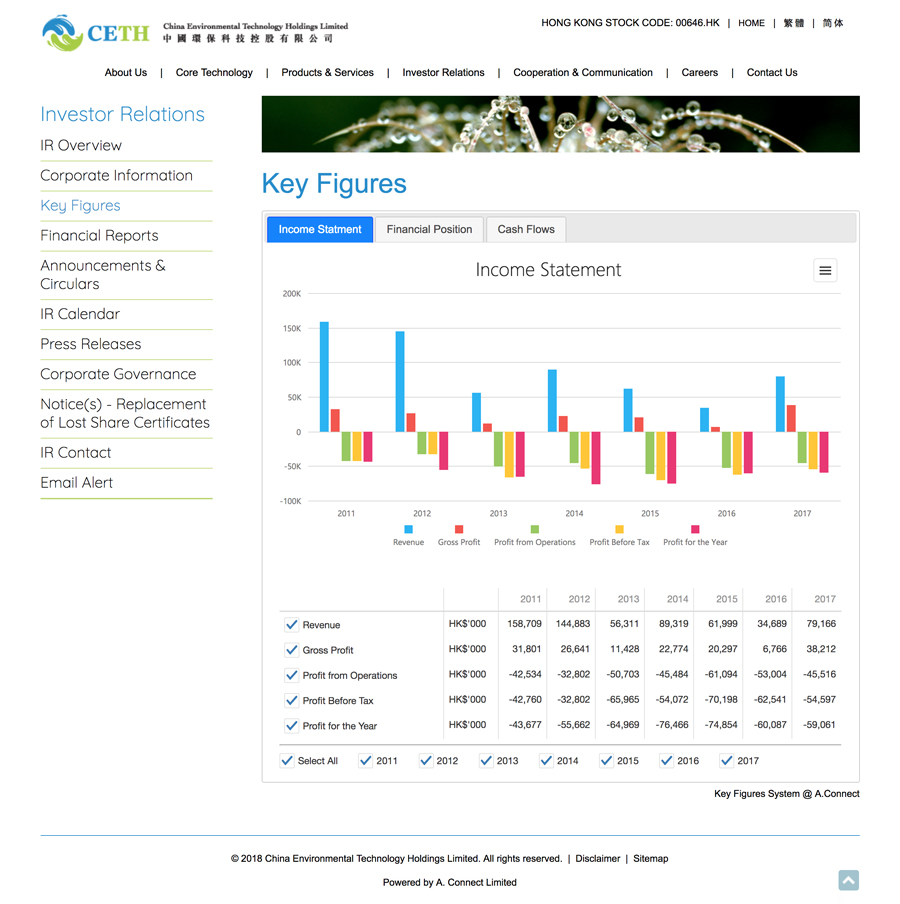Uncheck the Revenue row checkbox
The image size is (900, 904).
tap(292, 624)
